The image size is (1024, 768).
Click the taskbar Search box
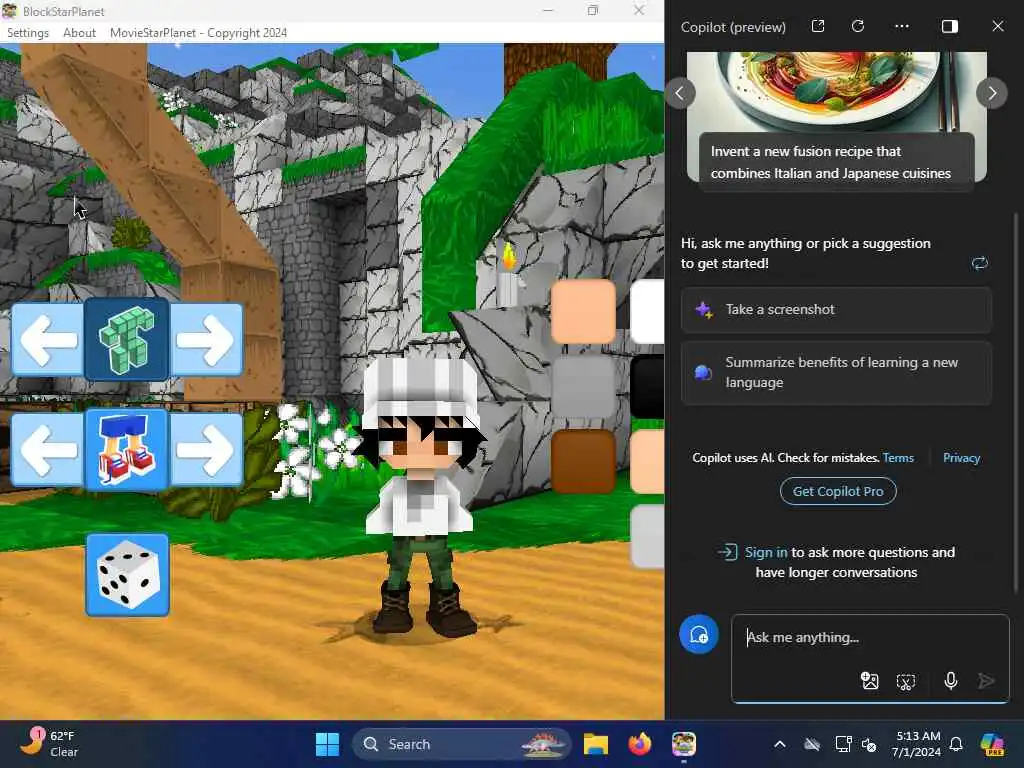pyautogui.click(x=462, y=744)
